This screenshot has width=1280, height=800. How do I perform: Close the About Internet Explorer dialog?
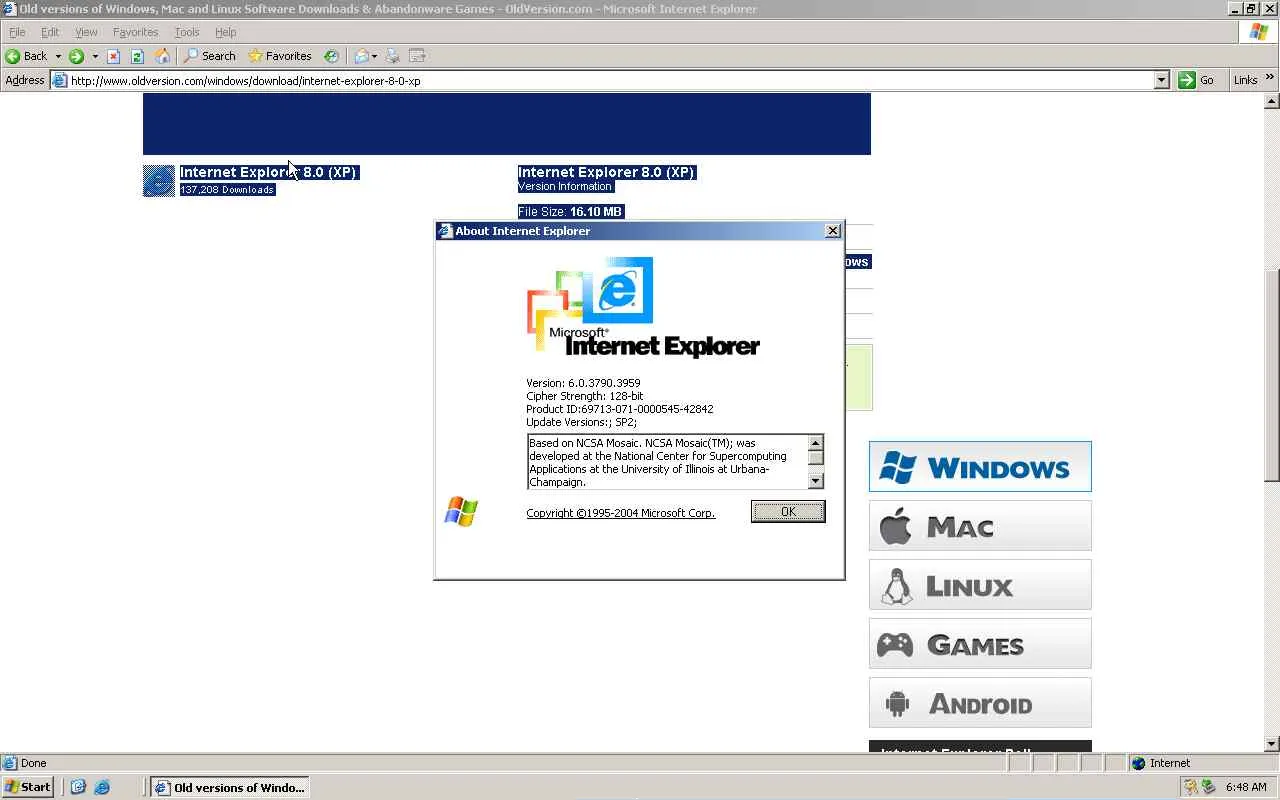coord(832,231)
